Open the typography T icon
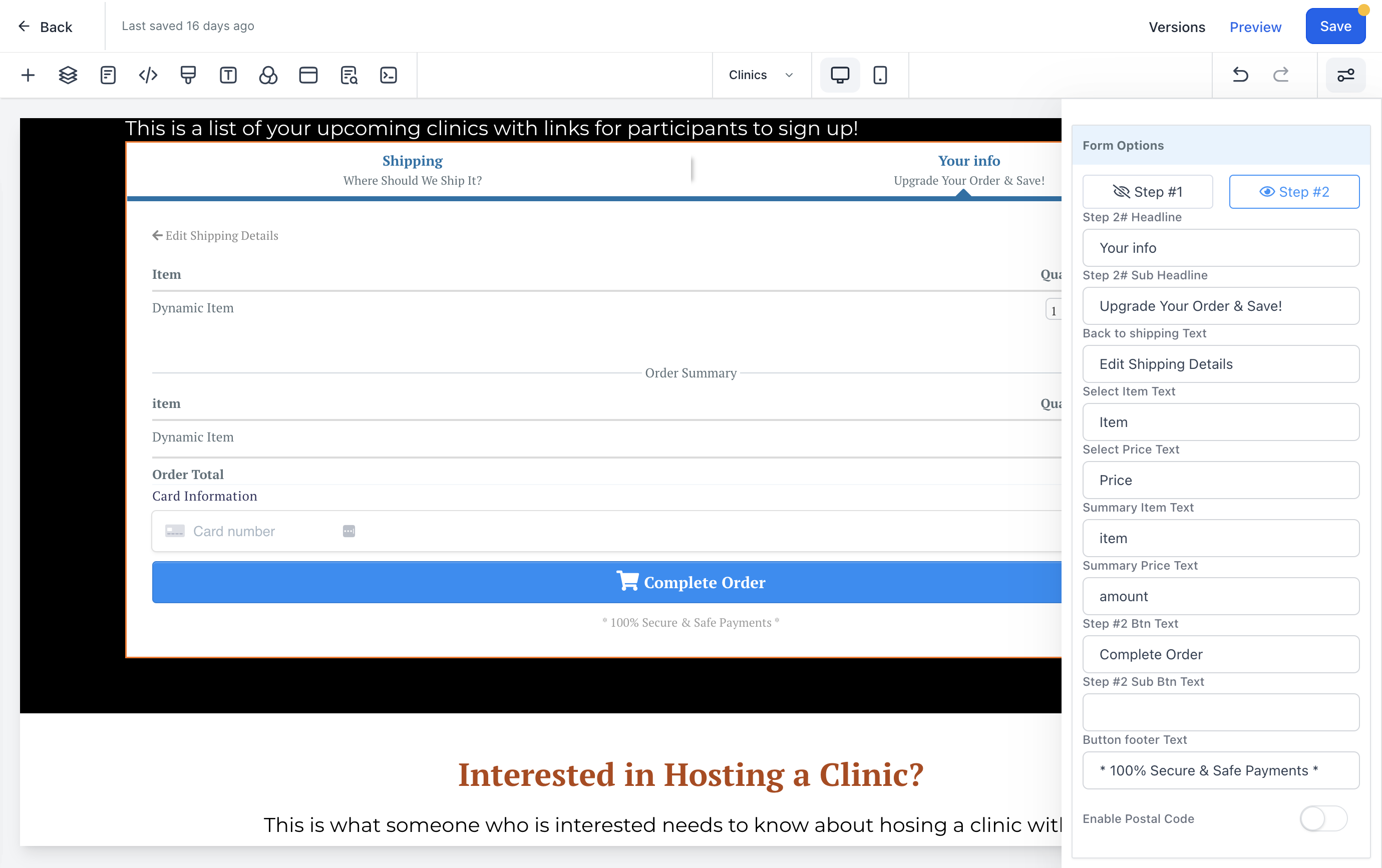The height and width of the screenshot is (868, 1382). pyautogui.click(x=228, y=75)
